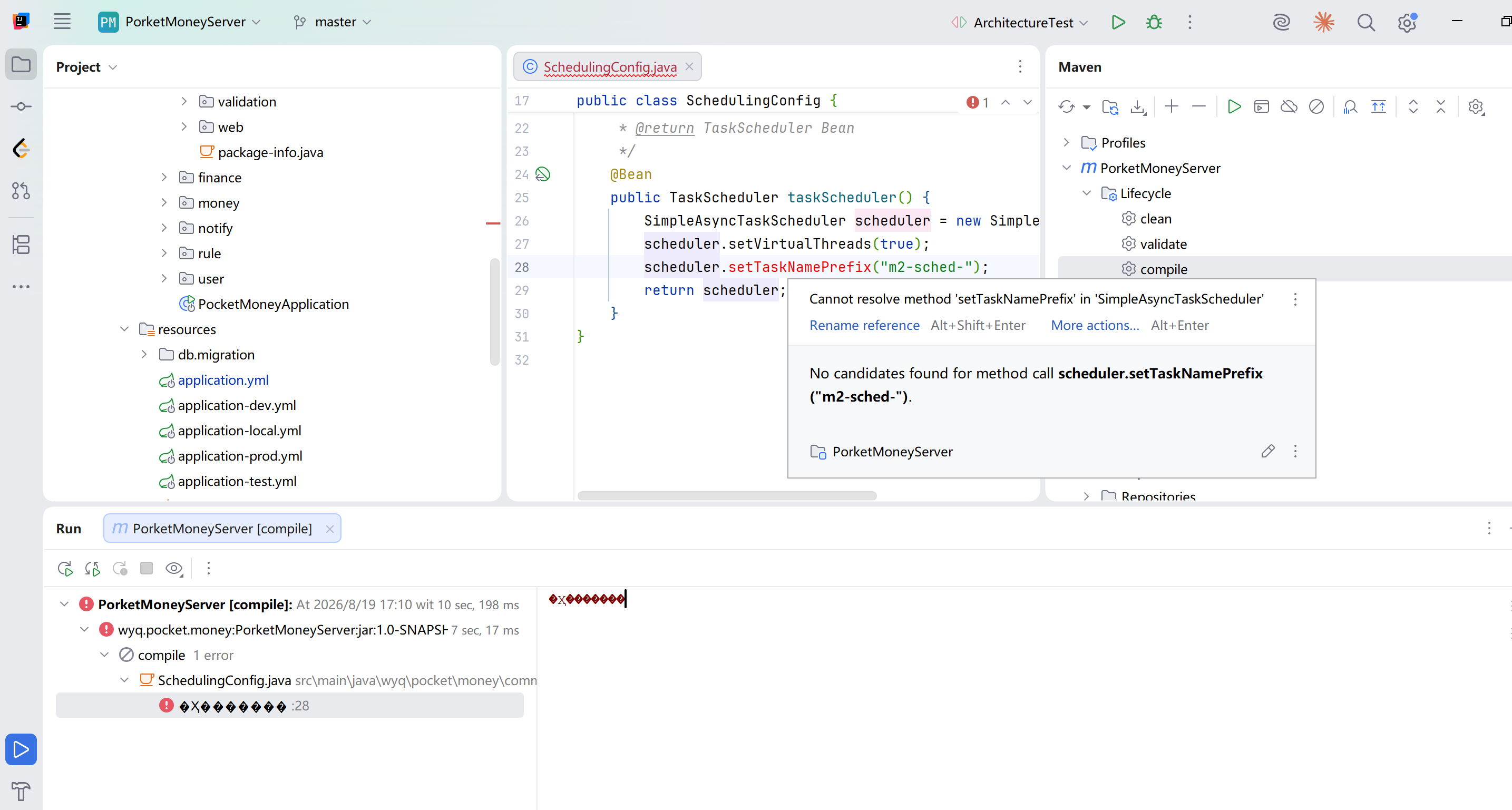Select the clean lifecycle goal

[x=1155, y=218]
